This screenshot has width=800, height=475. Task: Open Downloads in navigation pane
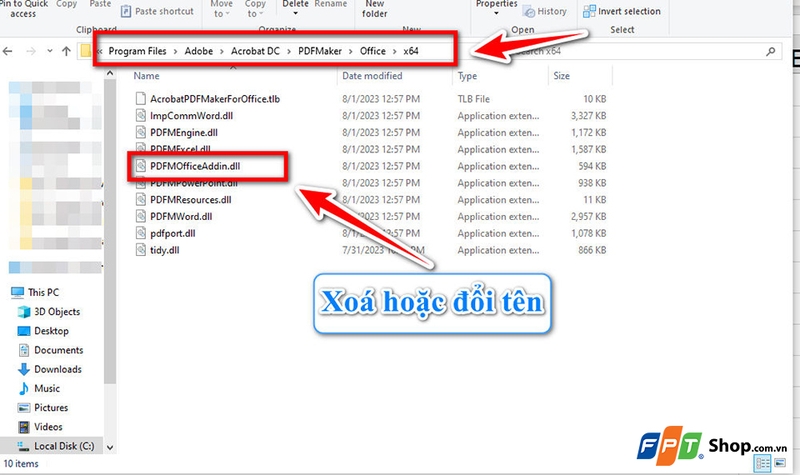(x=49, y=369)
